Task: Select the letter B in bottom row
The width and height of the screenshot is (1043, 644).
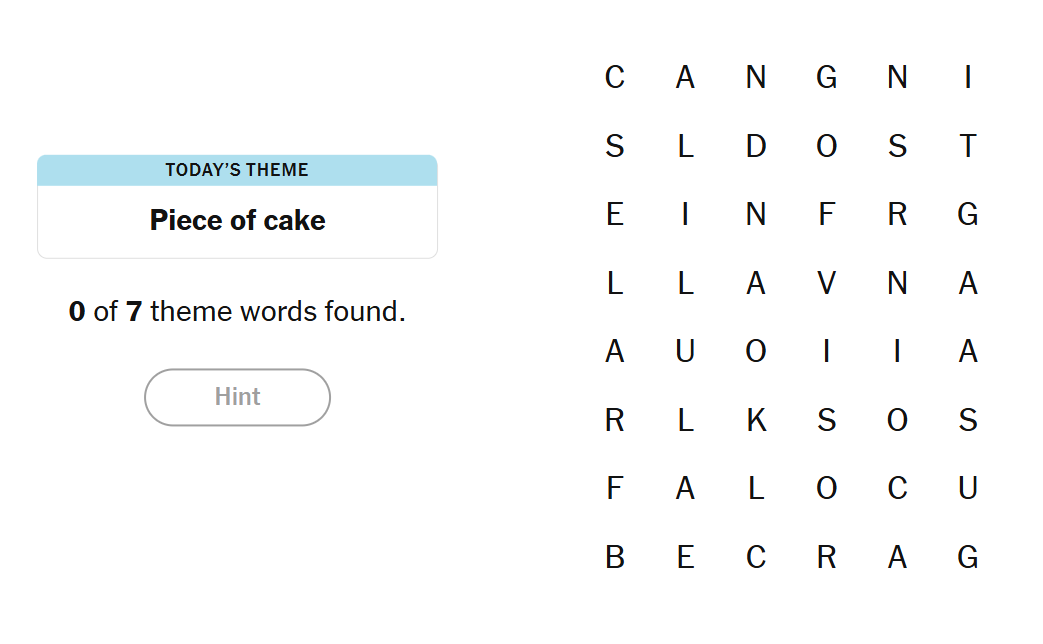Action: pyautogui.click(x=615, y=557)
